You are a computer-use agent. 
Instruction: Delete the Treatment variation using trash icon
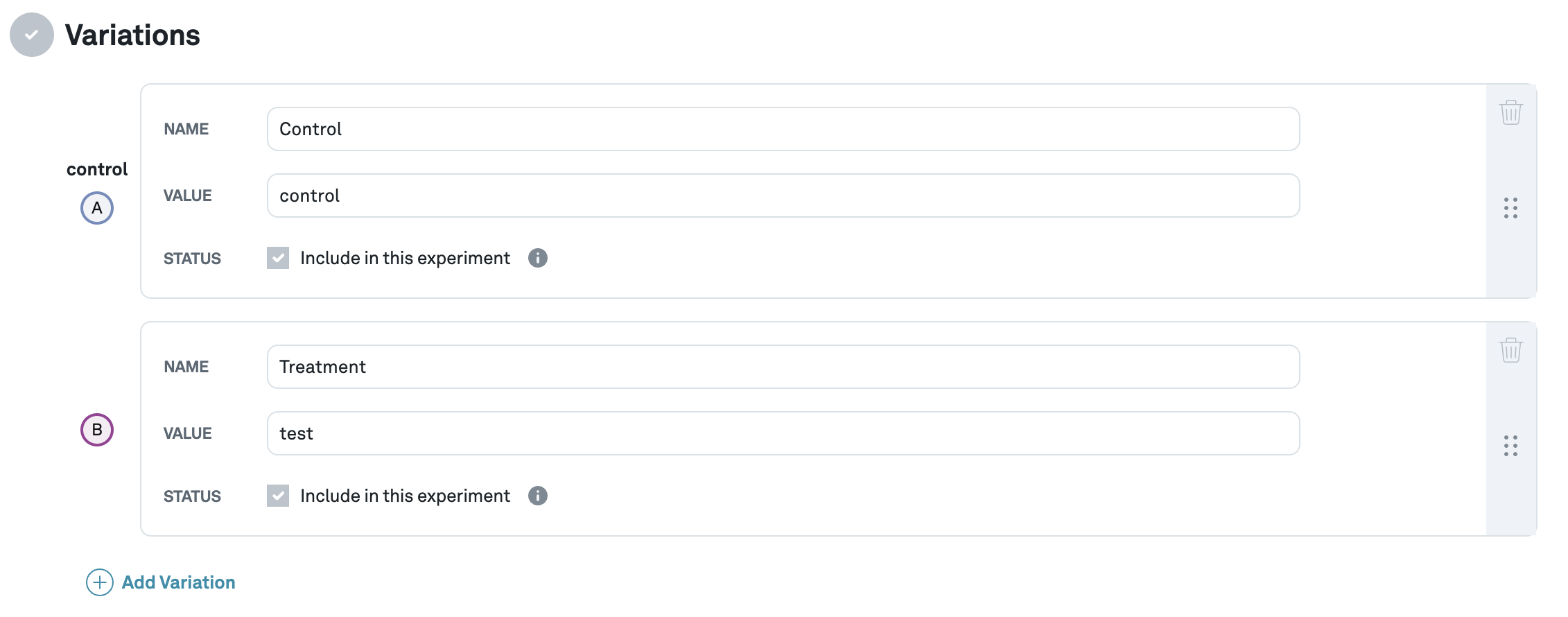point(1511,350)
